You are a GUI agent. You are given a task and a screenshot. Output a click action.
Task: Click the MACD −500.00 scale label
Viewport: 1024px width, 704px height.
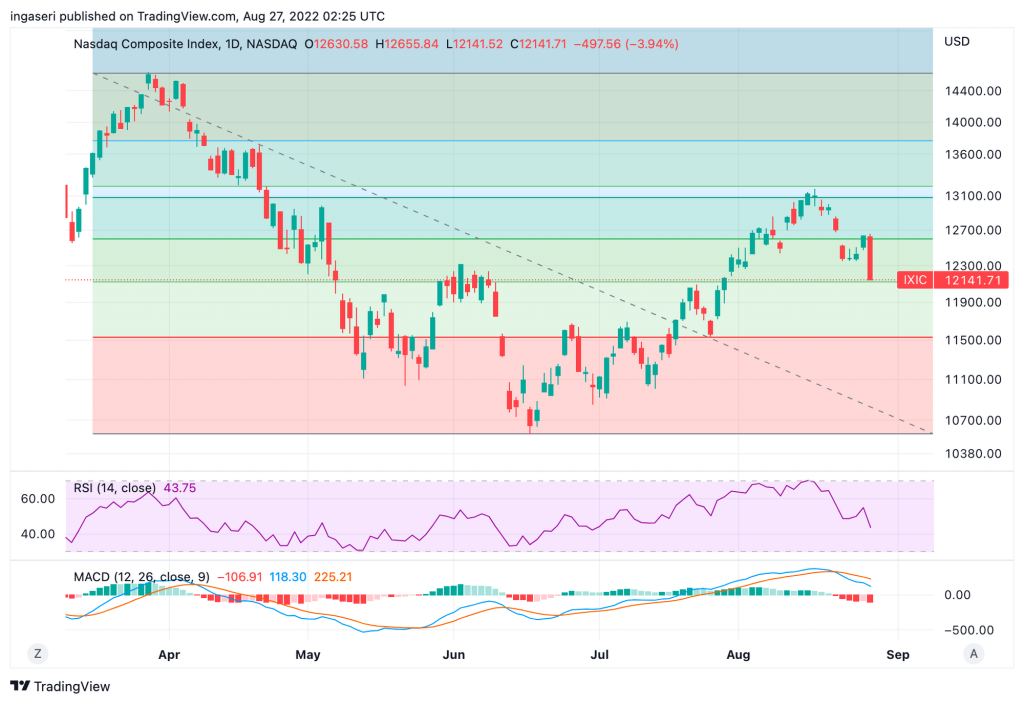pyautogui.click(x=969, y=630)
